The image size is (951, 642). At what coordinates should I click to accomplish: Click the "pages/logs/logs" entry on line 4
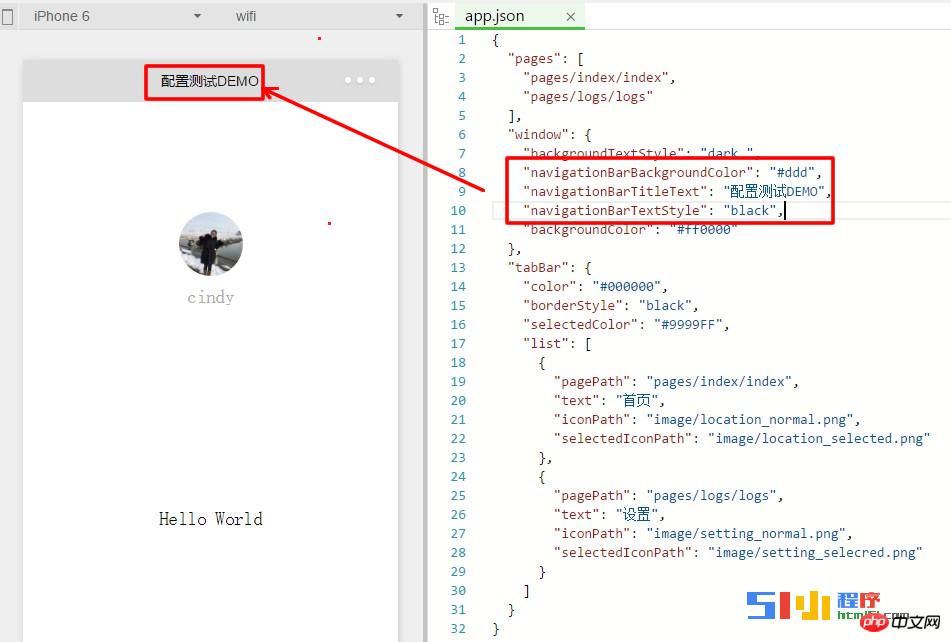[588, 97]
